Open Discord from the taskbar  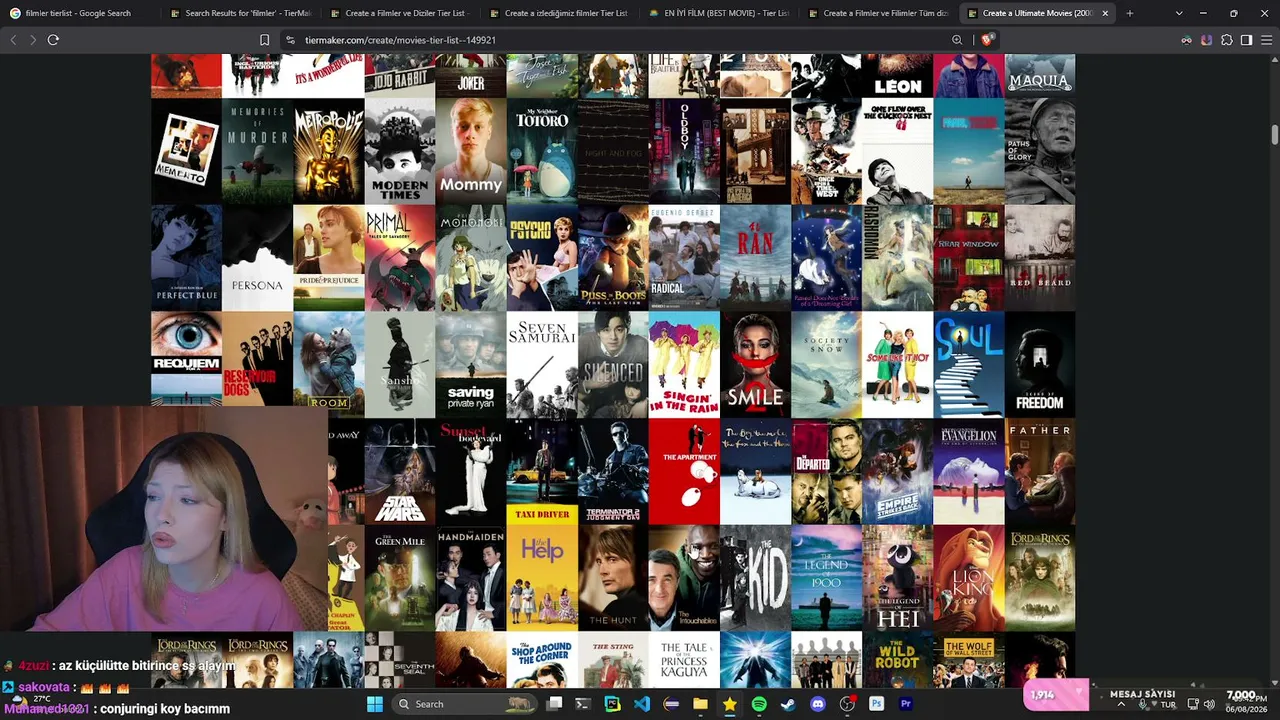coord(818,704)
